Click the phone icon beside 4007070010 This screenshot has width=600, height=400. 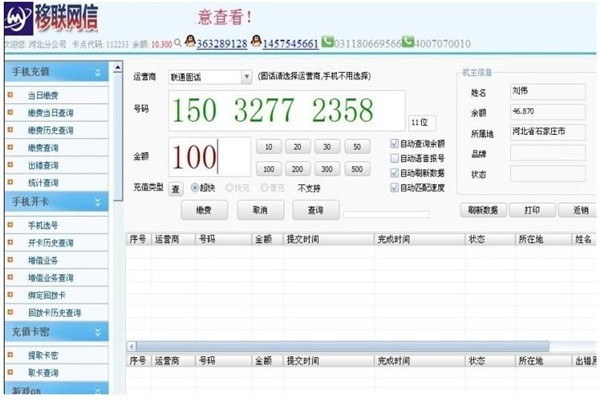(x=408, y=41)
